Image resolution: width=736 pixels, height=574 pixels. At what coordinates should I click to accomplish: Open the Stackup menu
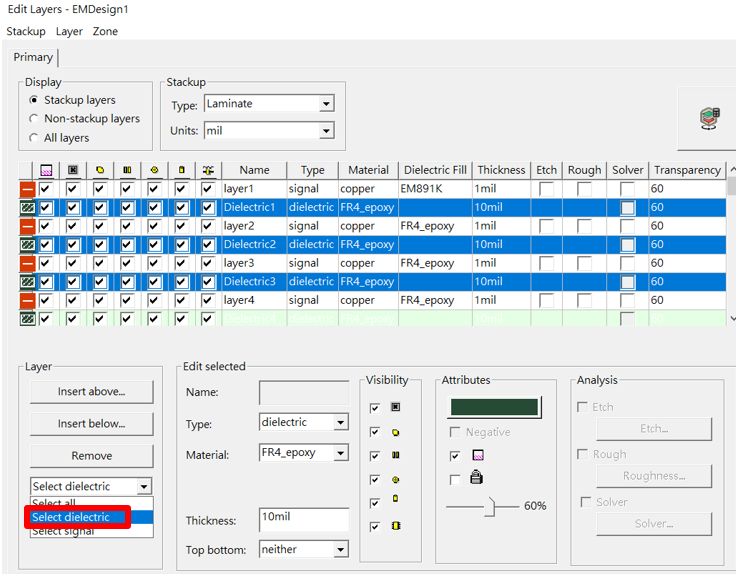pos(26,31)
